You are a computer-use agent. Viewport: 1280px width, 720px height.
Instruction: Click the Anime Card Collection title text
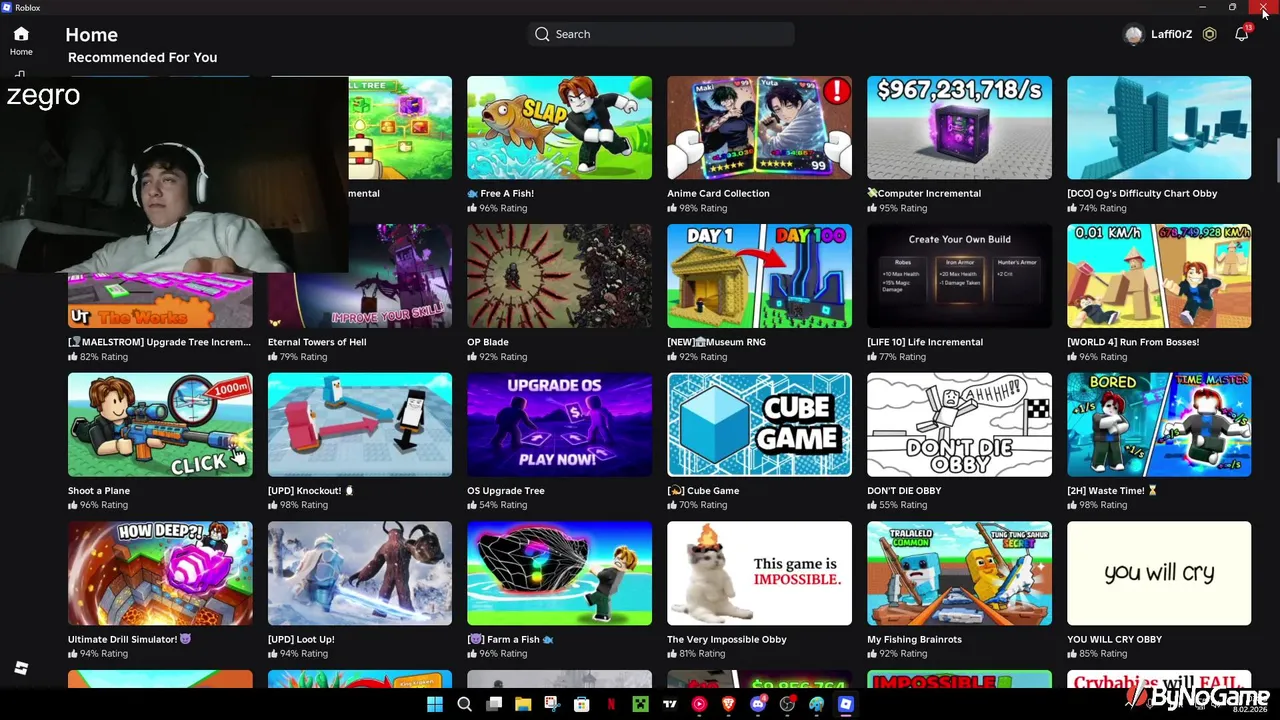click(718, 193)
